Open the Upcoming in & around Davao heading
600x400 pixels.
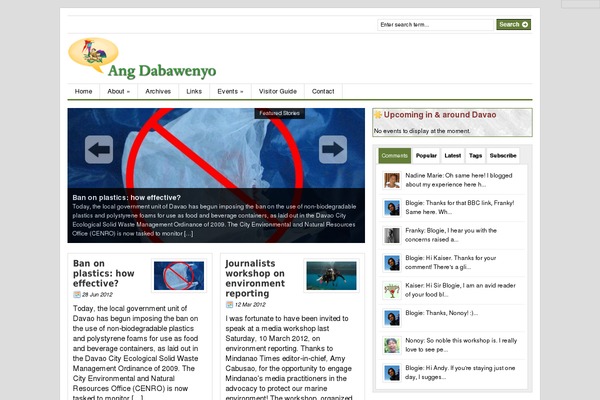pyautogui.click(x=440, y=115)
